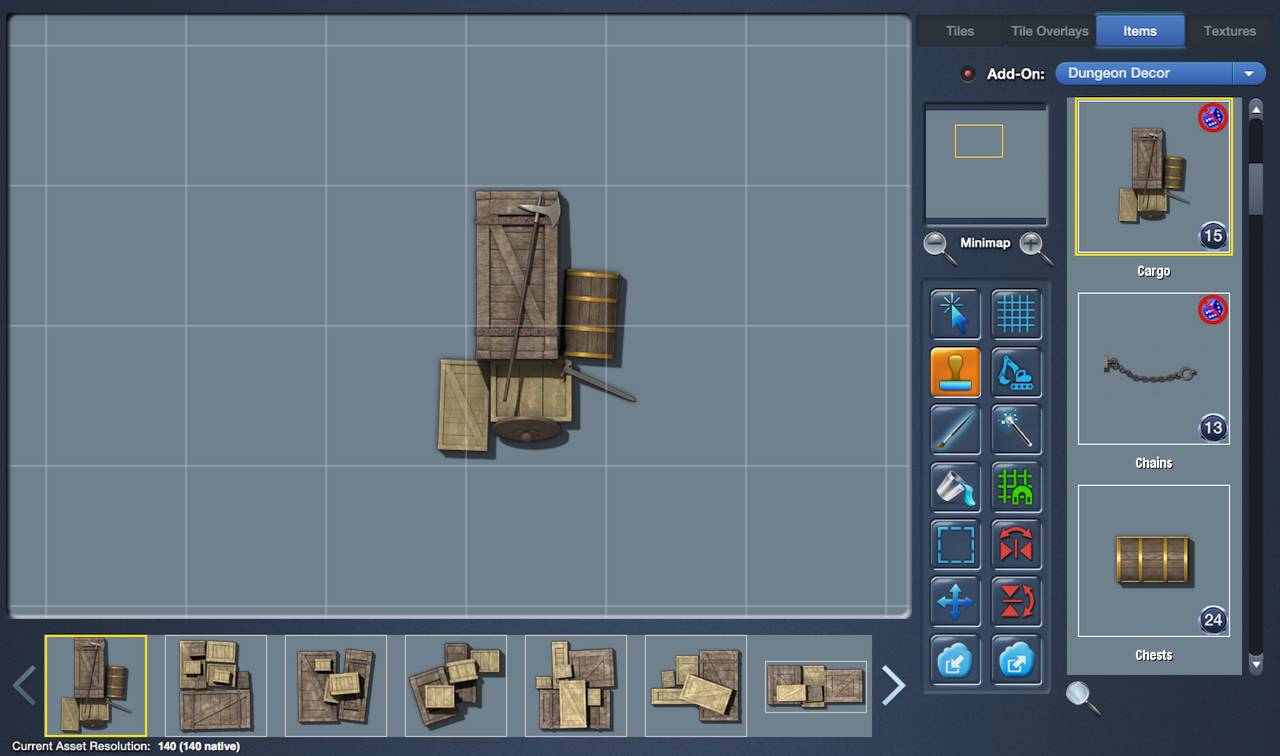Select the fifth crate variant thumbnail
Image resolution: width=1280 pixels, height=756 pixels.
576,686
